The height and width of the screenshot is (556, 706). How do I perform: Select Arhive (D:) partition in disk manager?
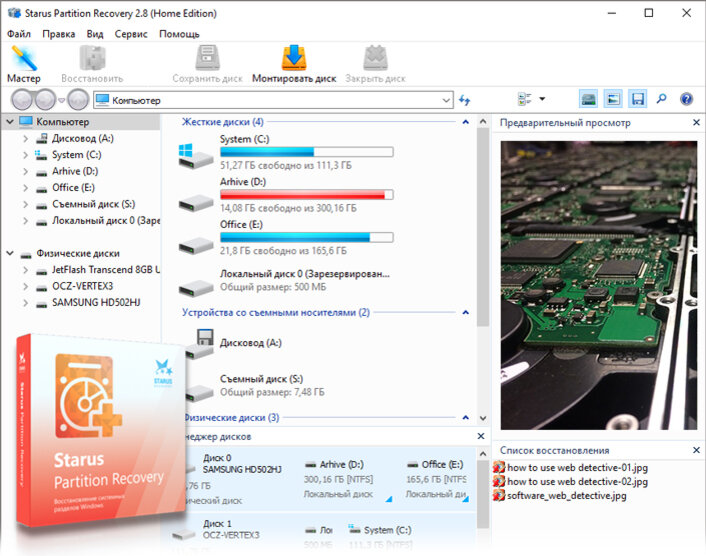point(347,479)
